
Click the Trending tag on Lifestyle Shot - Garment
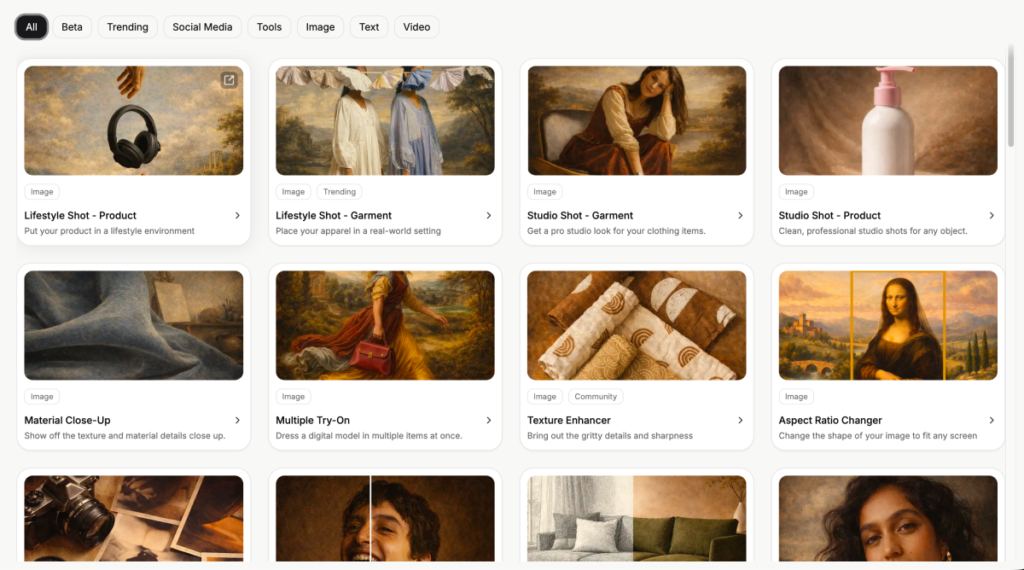click(340, 192)
